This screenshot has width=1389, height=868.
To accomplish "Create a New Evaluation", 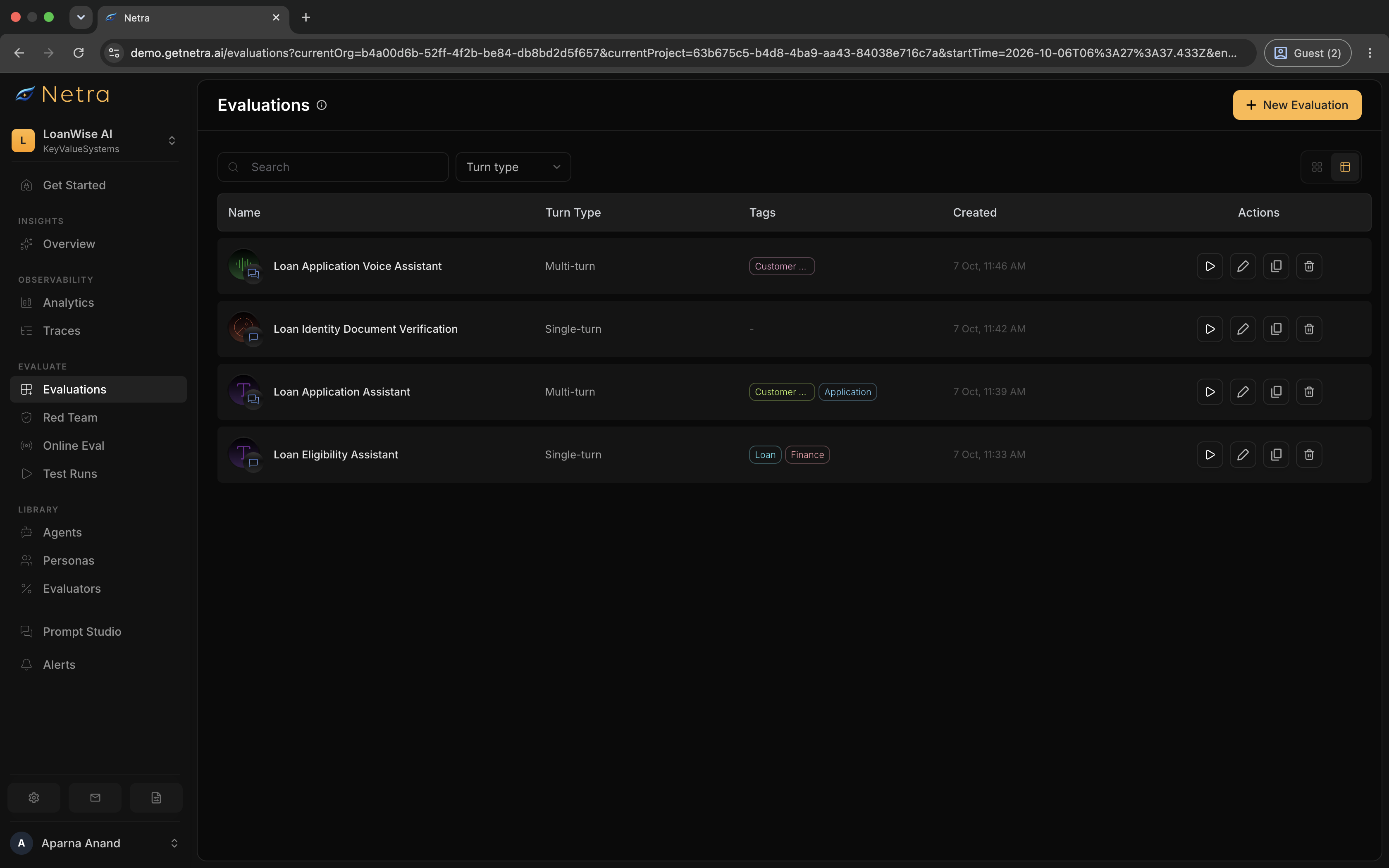I will click(x=1297, y=105).
